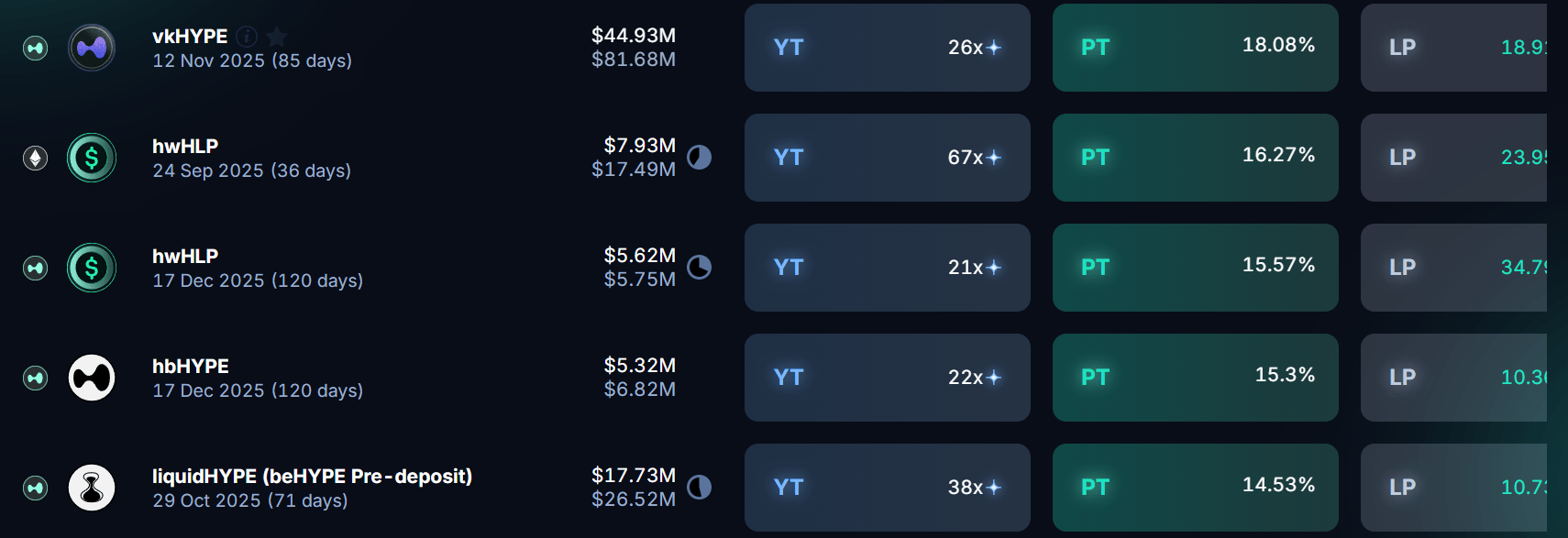
Task: Click the half-circle icon beside $17.73M
Action: 700,487
